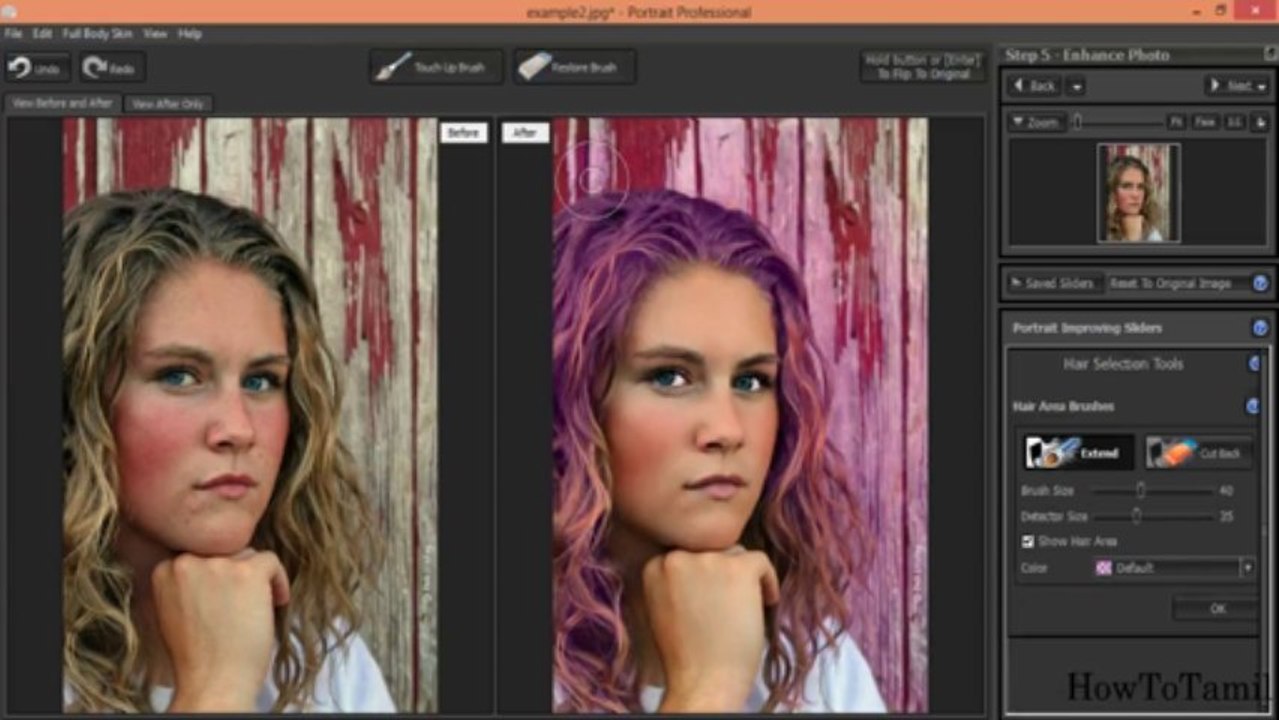Viewport: 1279px width, 720px height.
Task: Open the Full Body Skin menu
Action: click(97, 33)
